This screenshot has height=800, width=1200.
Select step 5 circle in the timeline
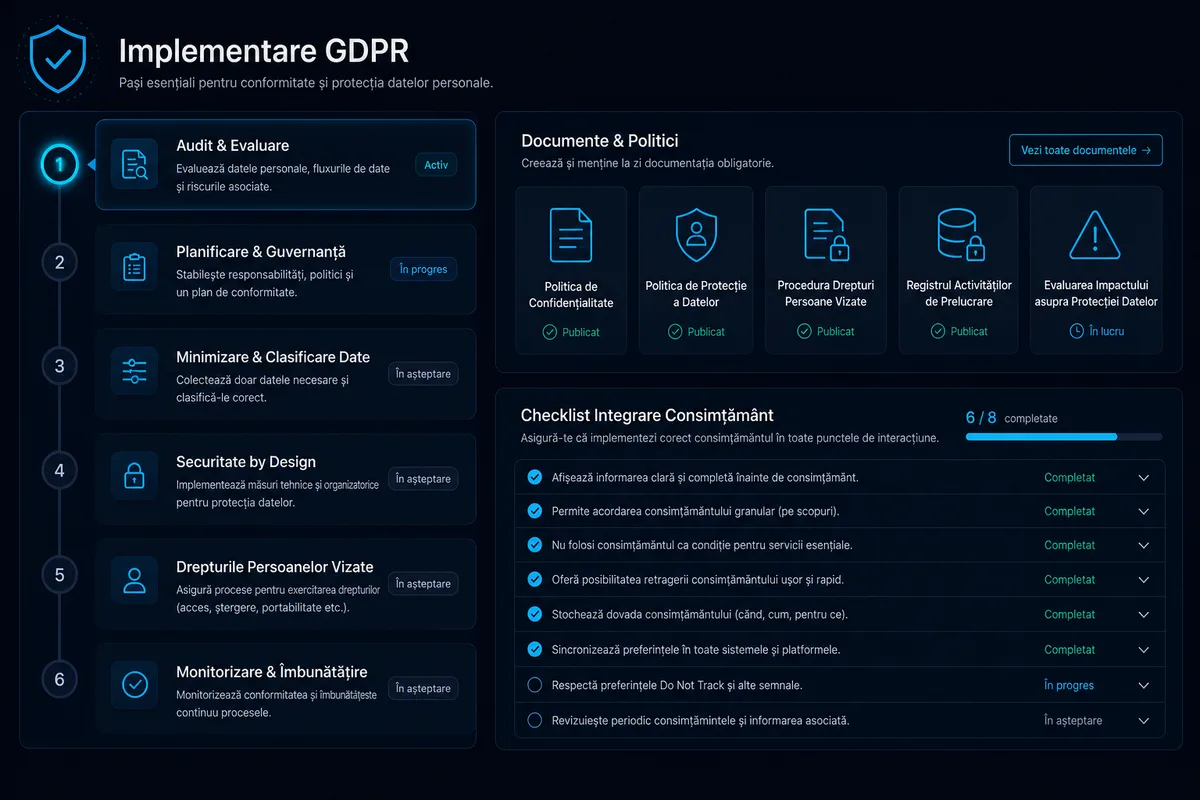coord(59,575)
